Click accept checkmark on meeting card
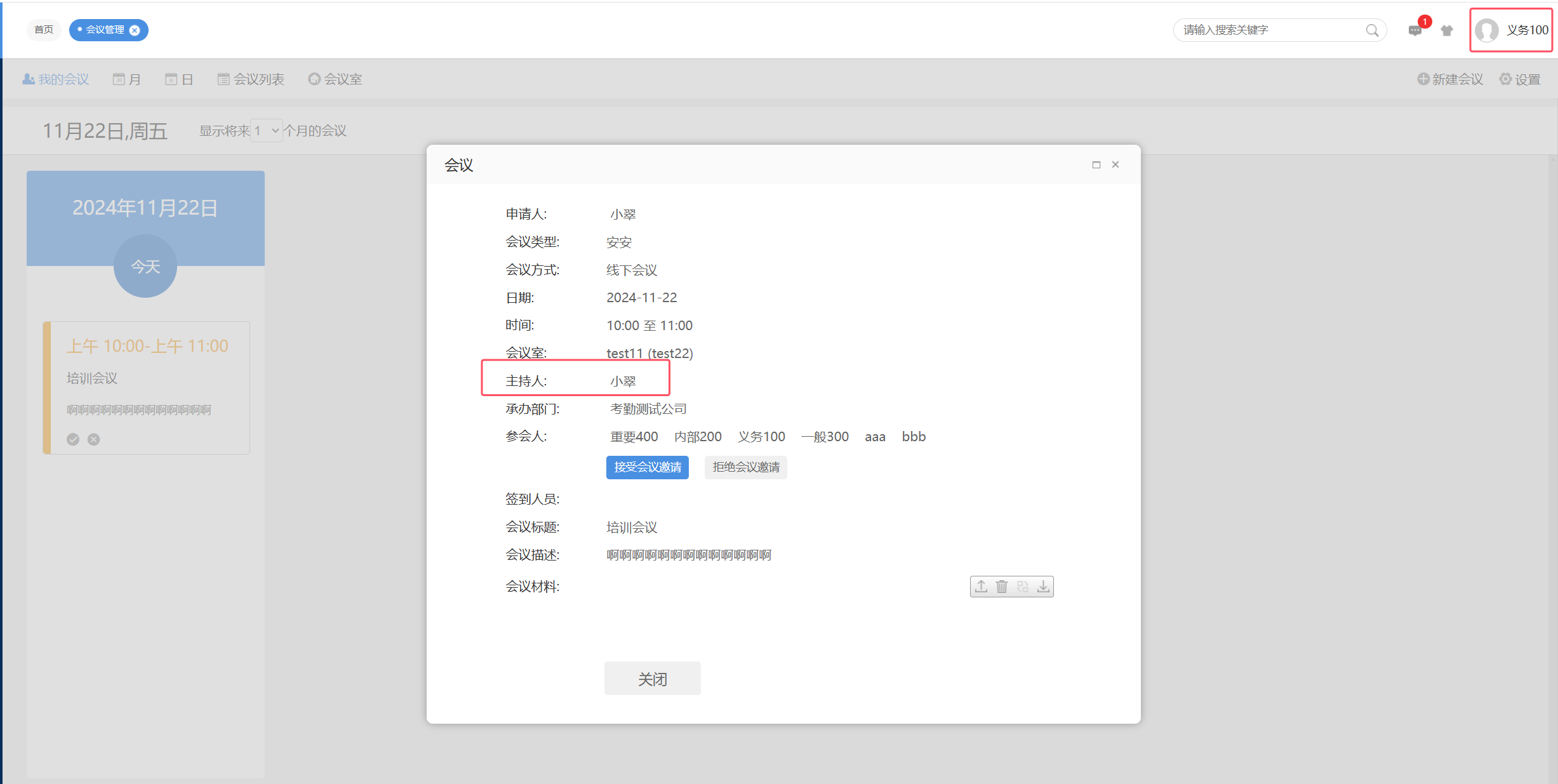Screen dimensions: 1558x784 [x=73, y=439]
